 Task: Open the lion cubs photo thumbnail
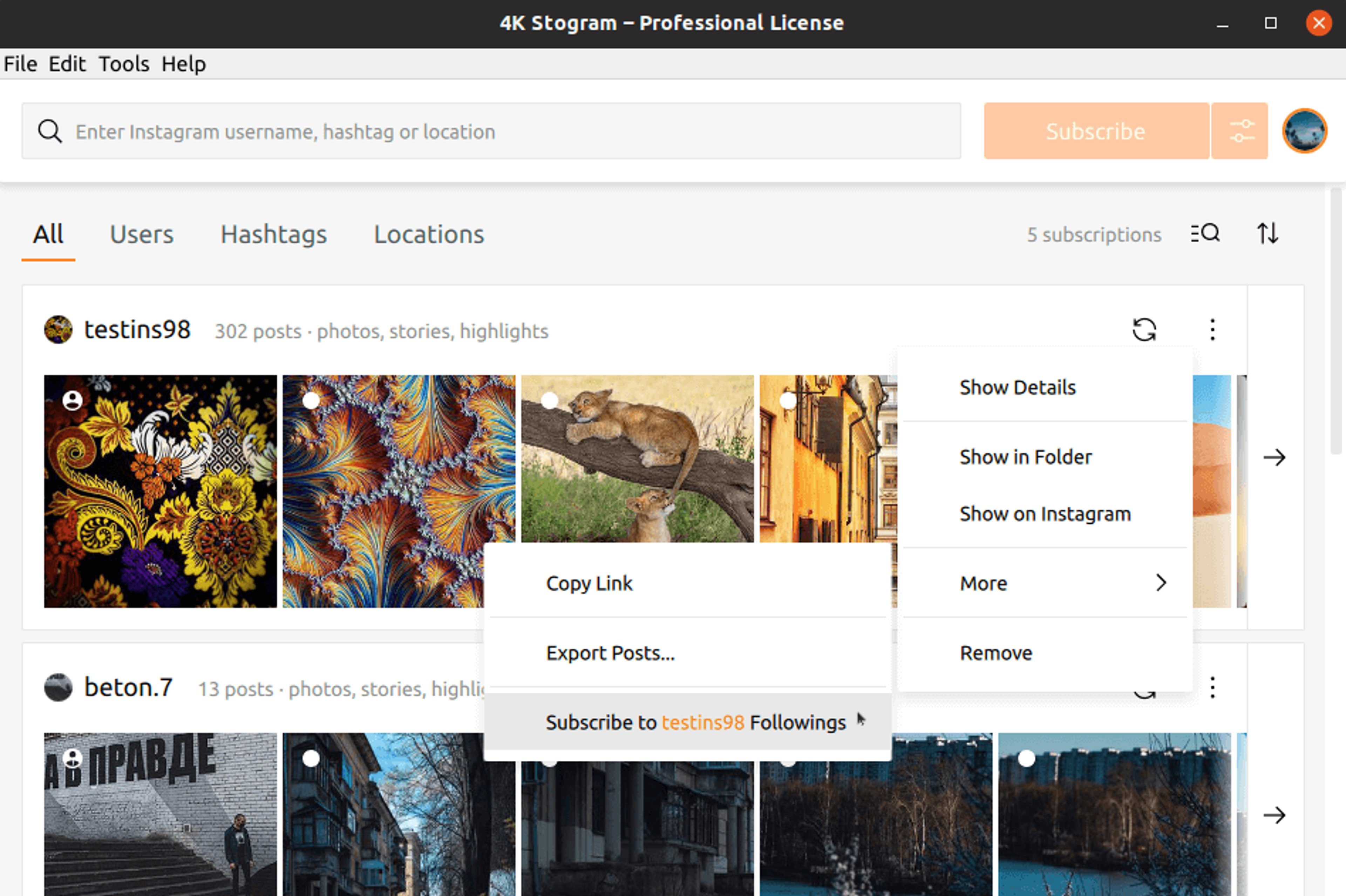[637, 457]
